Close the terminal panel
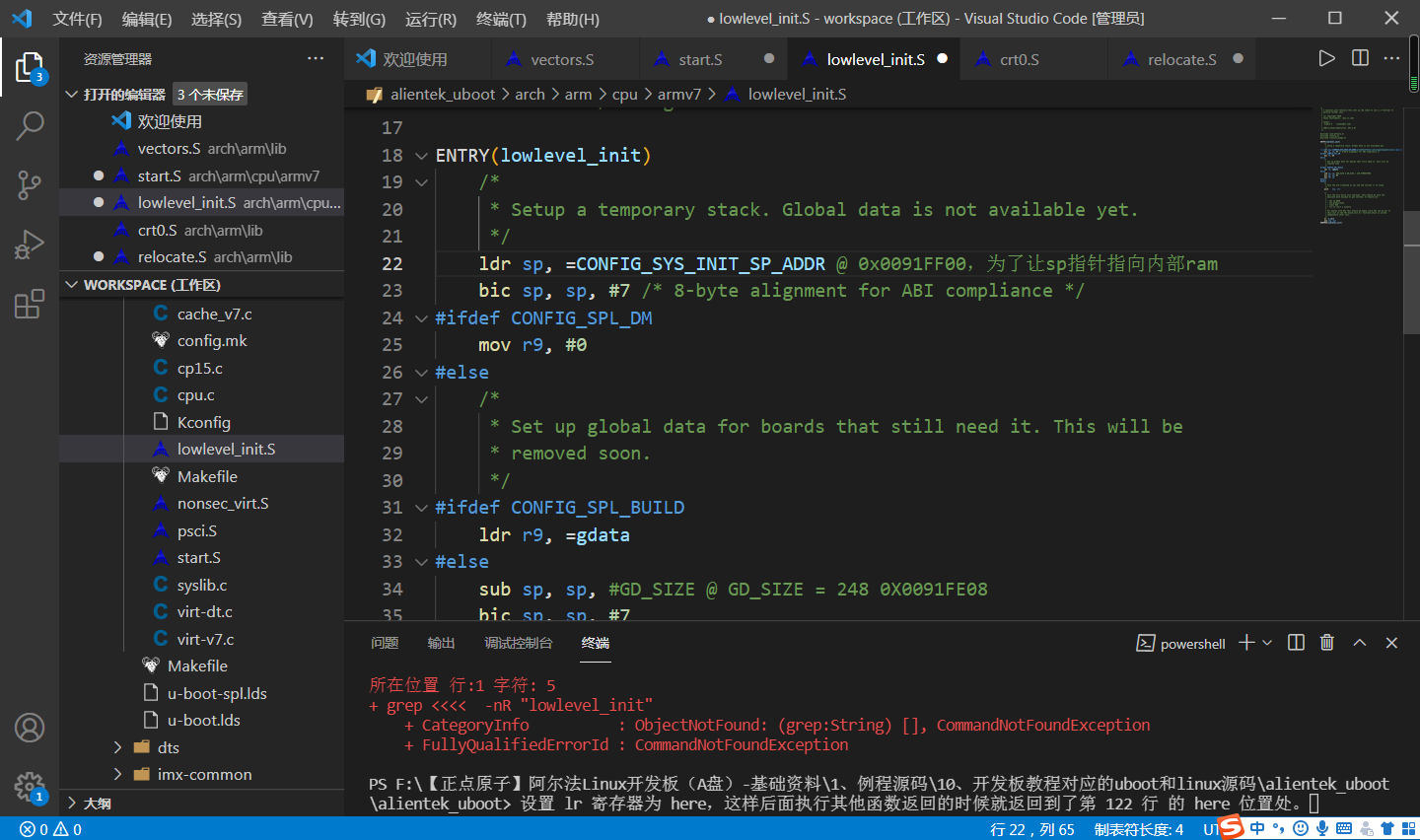 click(1391, 643)
